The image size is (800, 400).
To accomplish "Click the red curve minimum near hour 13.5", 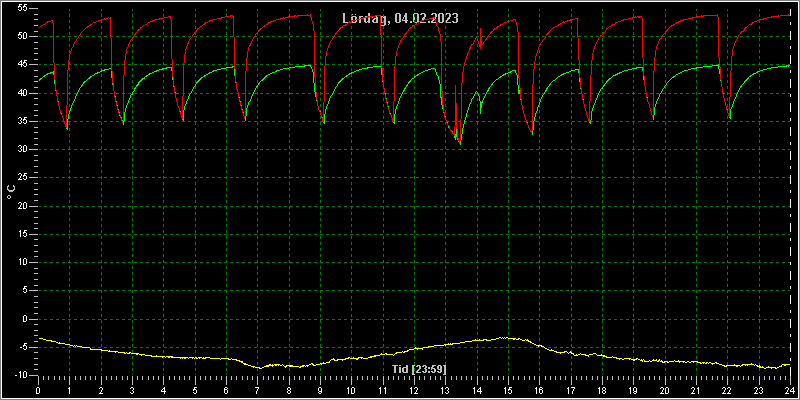I will click(460, 143).
